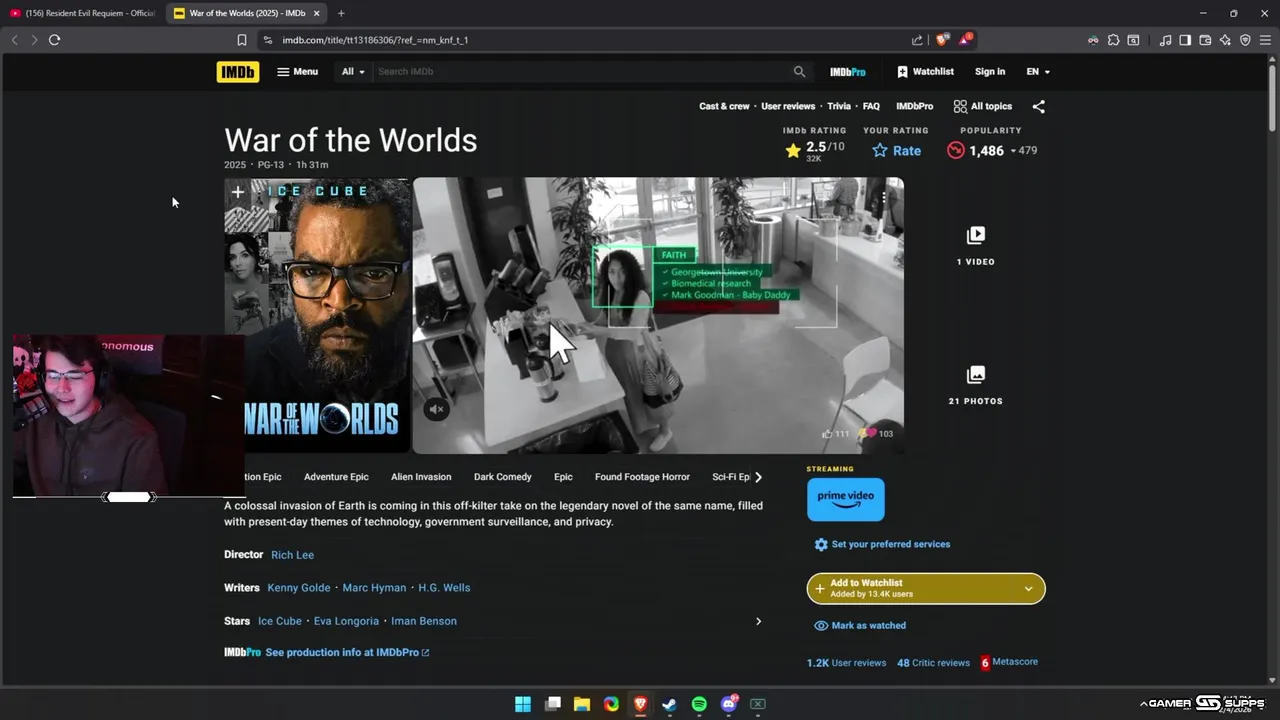
Task: Go to the User reviews section
Action: point(788,106)
